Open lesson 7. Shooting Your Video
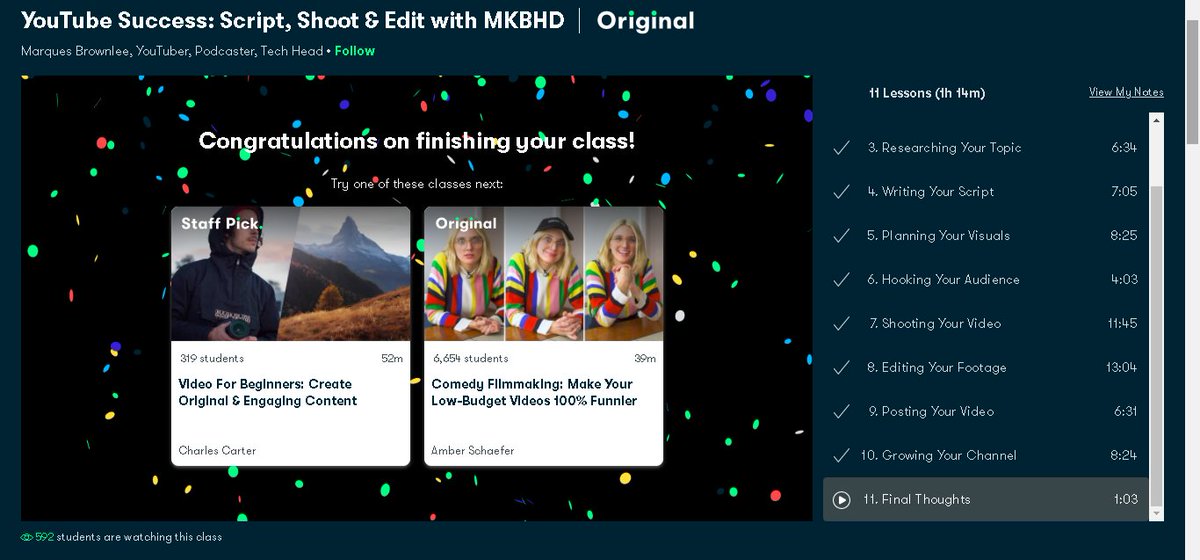The width and height of the screenshot is (1200, 560). (x=986, y=324)
